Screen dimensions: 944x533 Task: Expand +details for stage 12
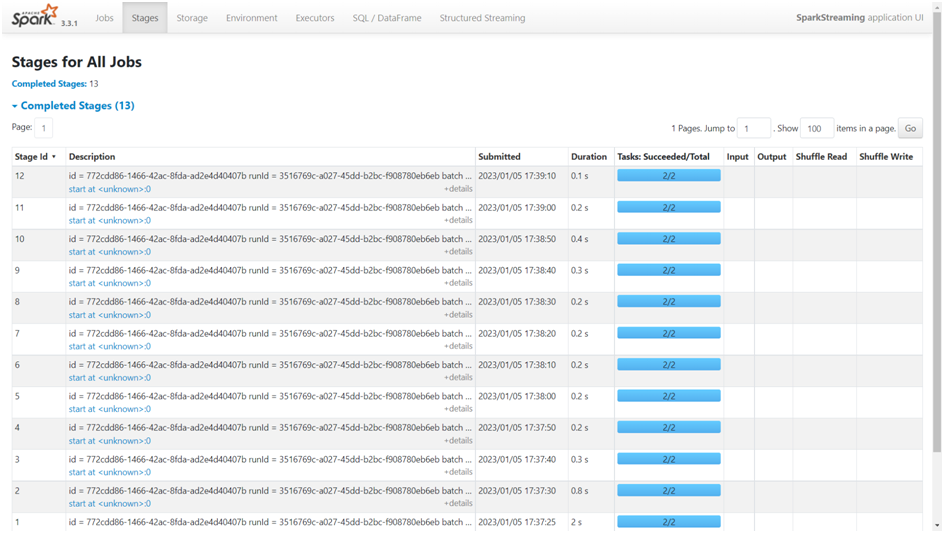coord(458,189)
